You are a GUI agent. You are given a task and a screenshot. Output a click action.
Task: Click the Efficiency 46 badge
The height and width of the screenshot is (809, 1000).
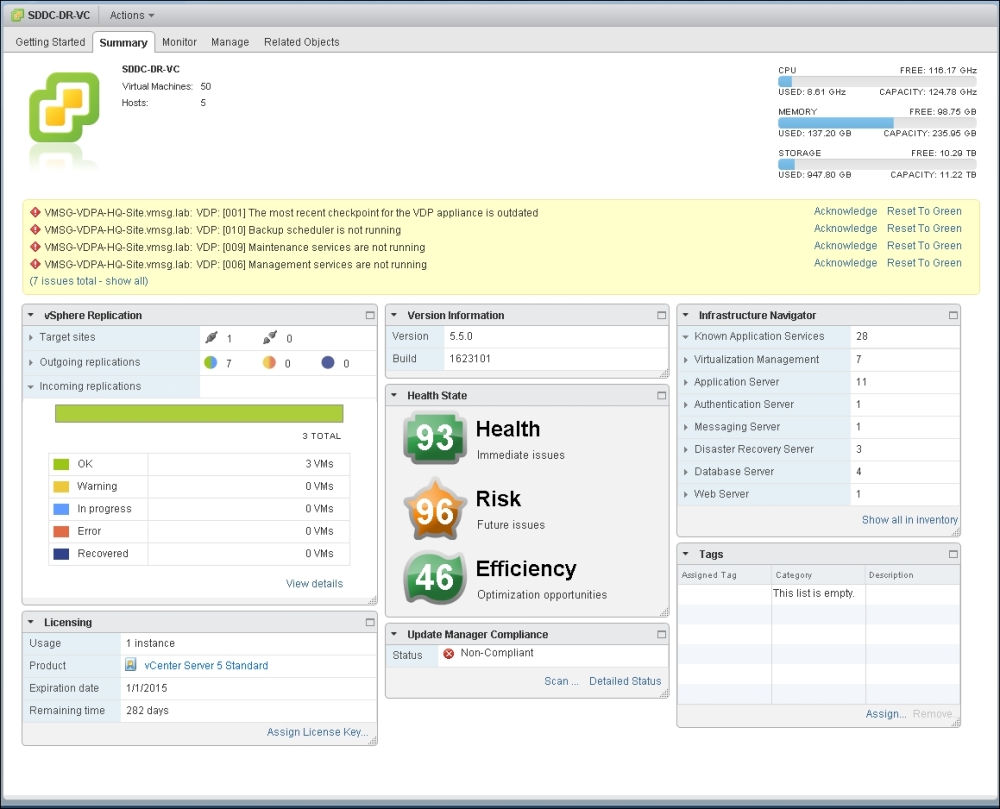click(434, 578)
